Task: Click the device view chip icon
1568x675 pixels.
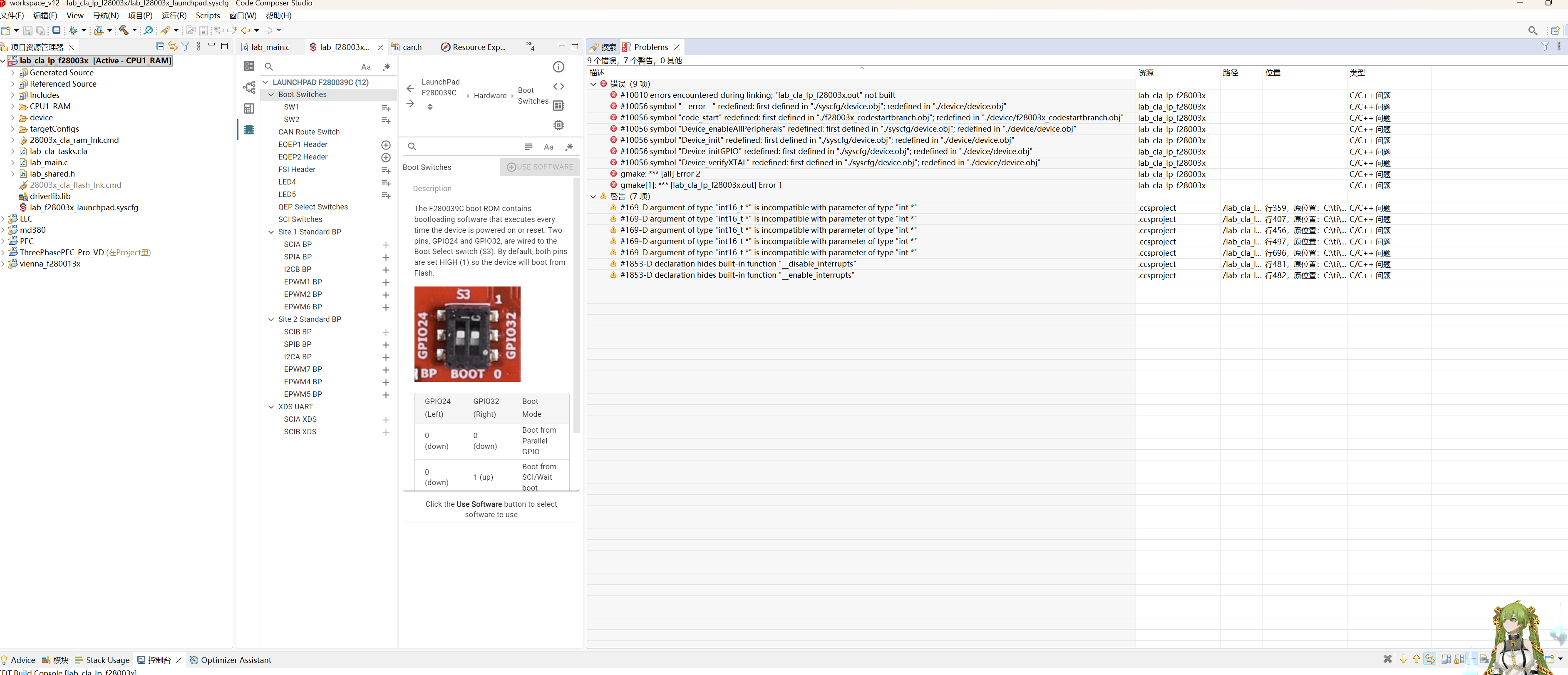Action: pos(558,125)
